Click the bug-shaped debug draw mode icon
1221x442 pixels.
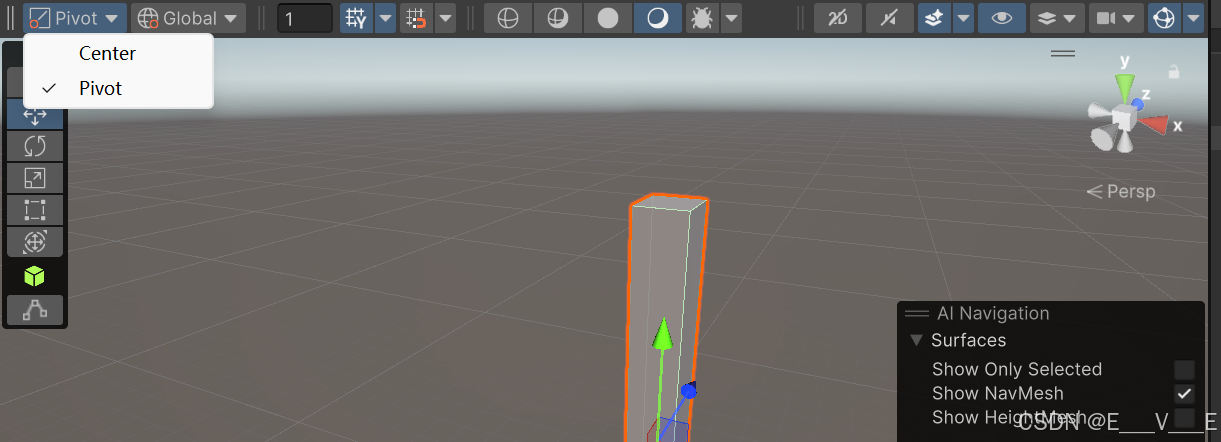[703, 18]
